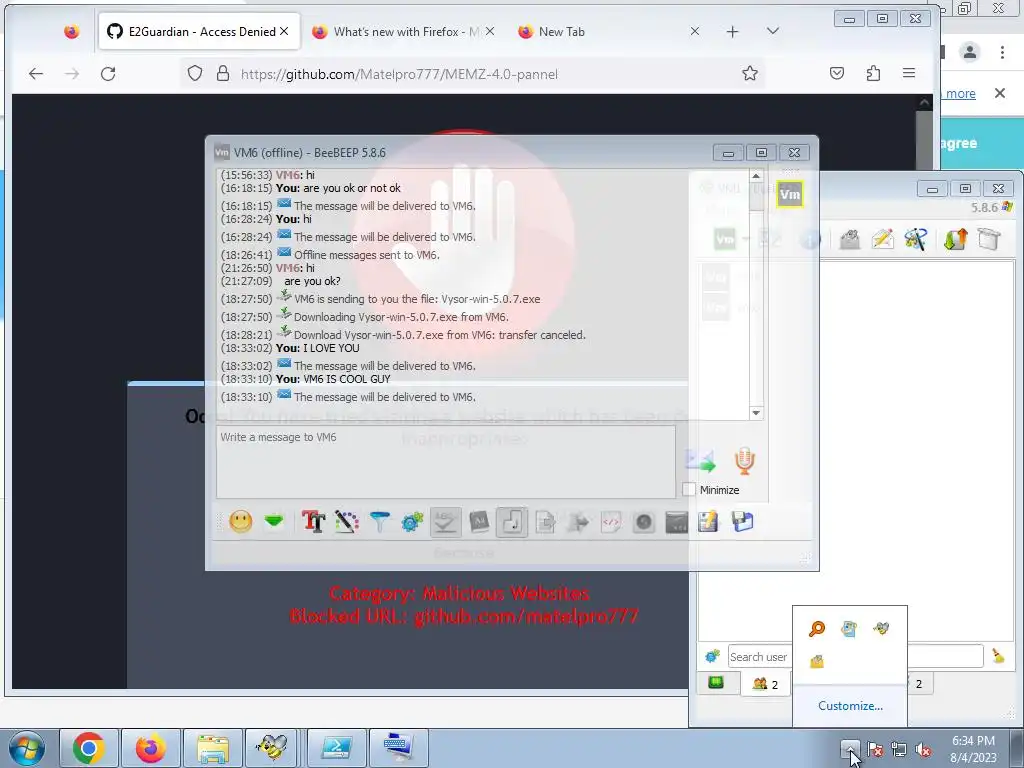Click the BeeBEEP bee taskbar icon

pos(272,748)
